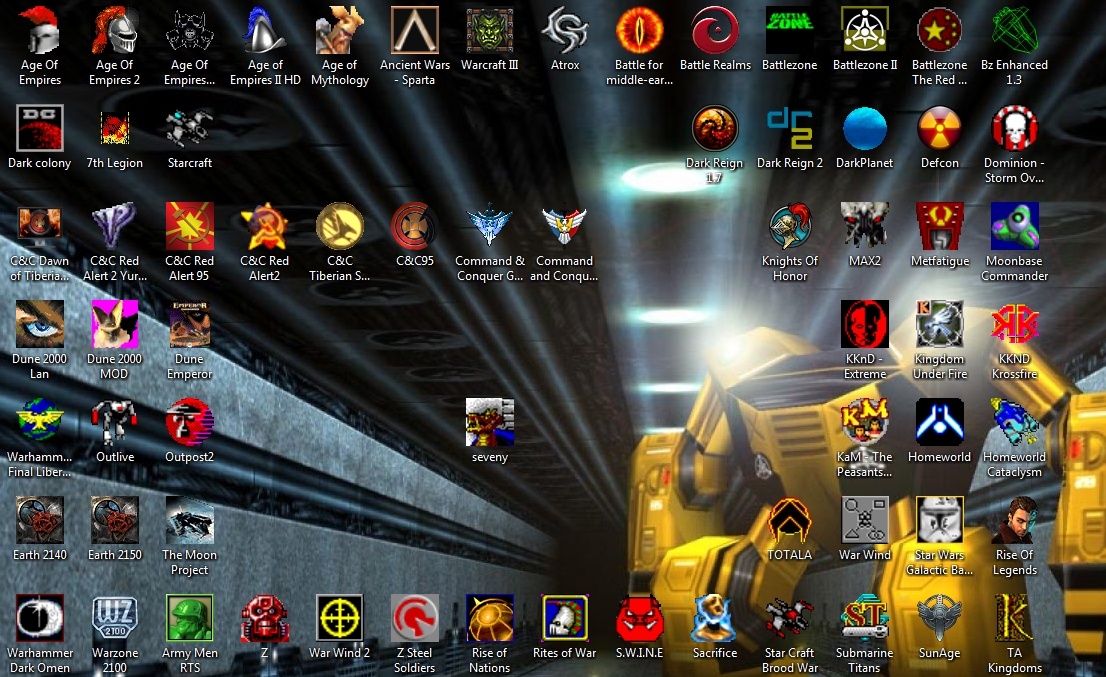Launch the Warcraft III icon
This screenshot has width=1106, height=677.
click(x=490, y=31)
